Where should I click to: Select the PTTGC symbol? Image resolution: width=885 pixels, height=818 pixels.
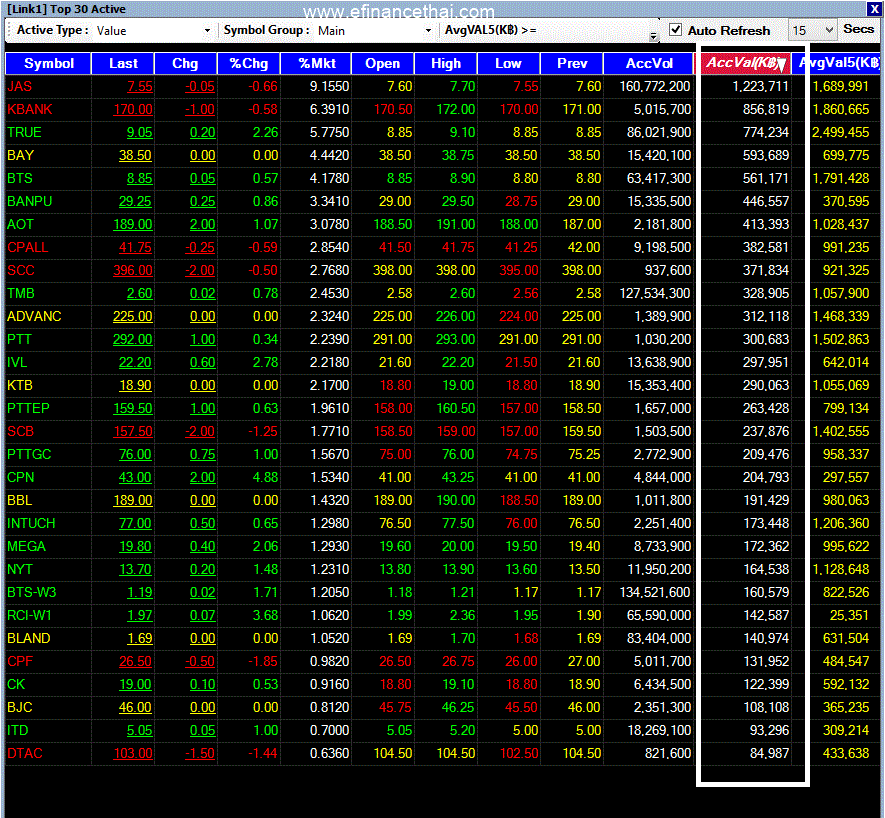(29, 454)
